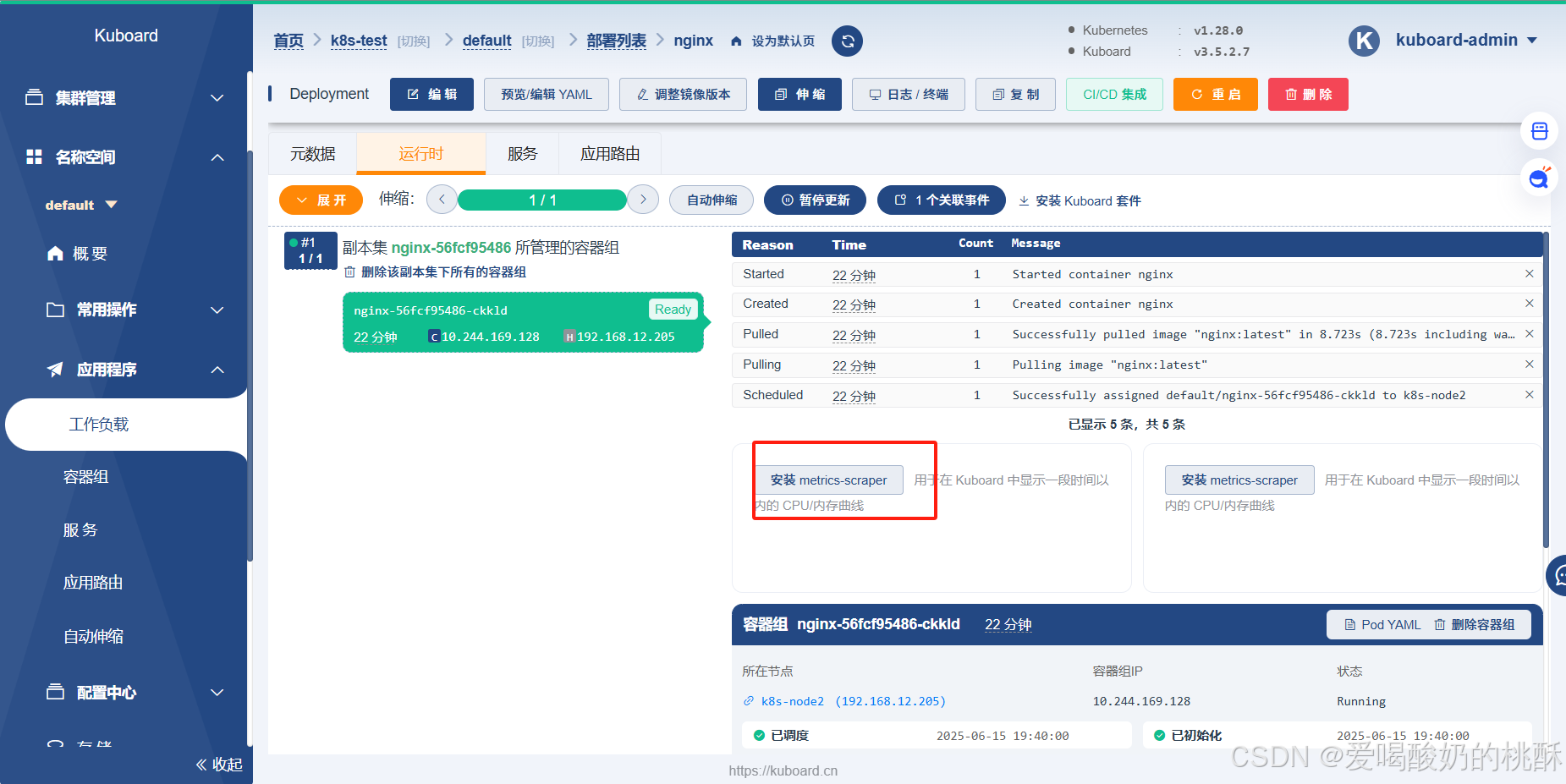Open Pod YAML
The height and width of the screenshot is (784, 1566).
1382,625
